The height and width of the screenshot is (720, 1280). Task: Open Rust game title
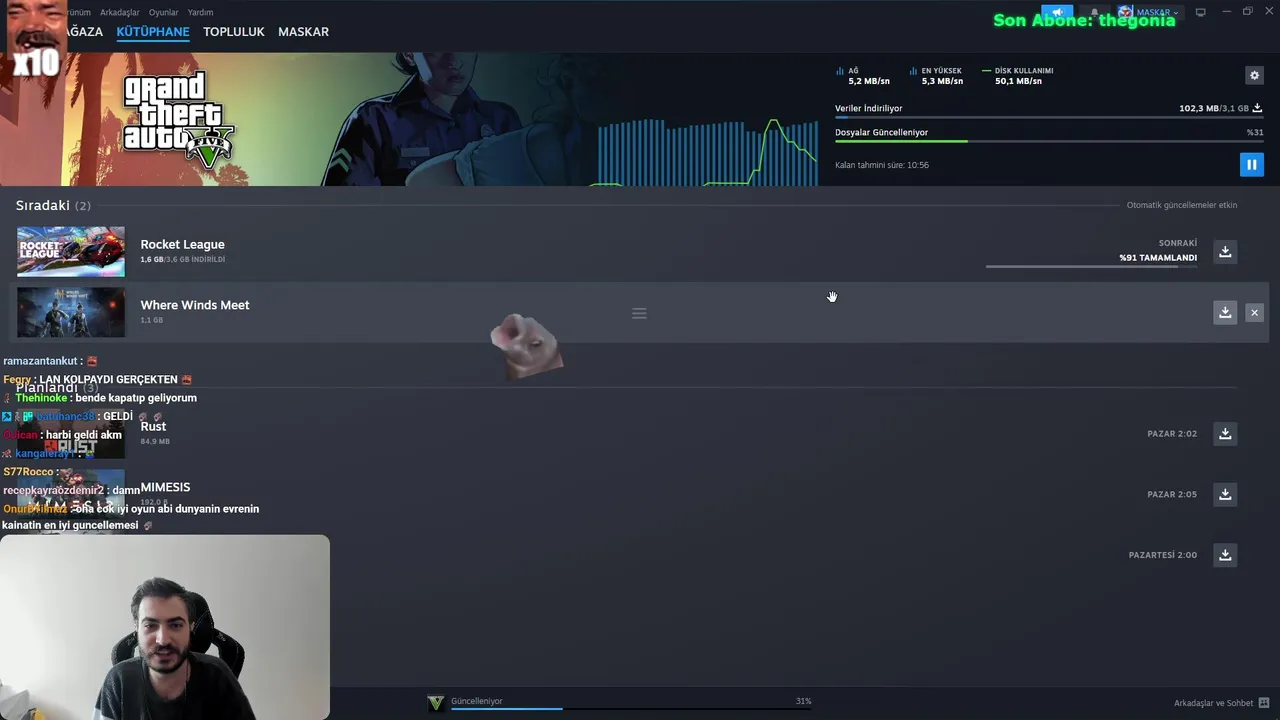pyautogui.click(x=153, y=426)
